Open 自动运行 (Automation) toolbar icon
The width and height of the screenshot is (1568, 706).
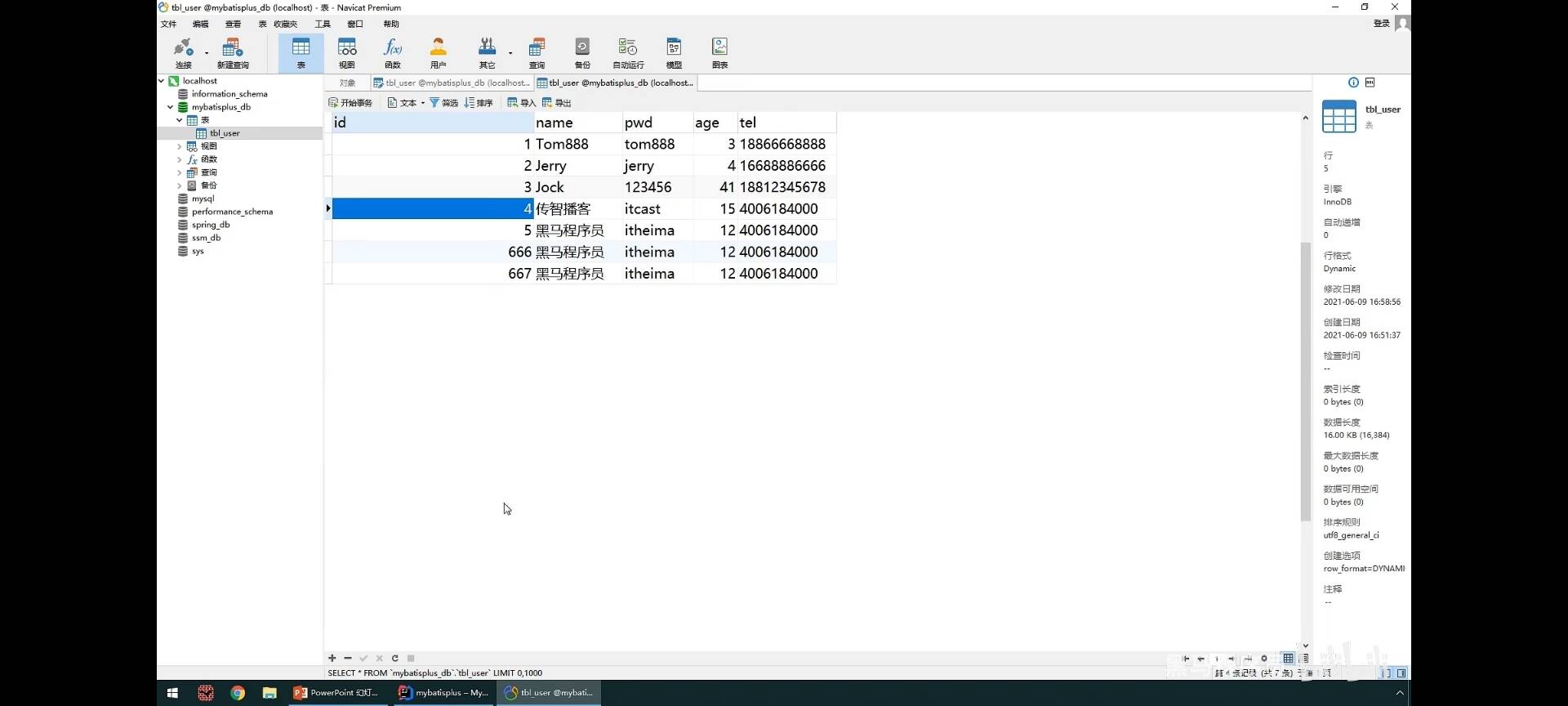(628, 53)
